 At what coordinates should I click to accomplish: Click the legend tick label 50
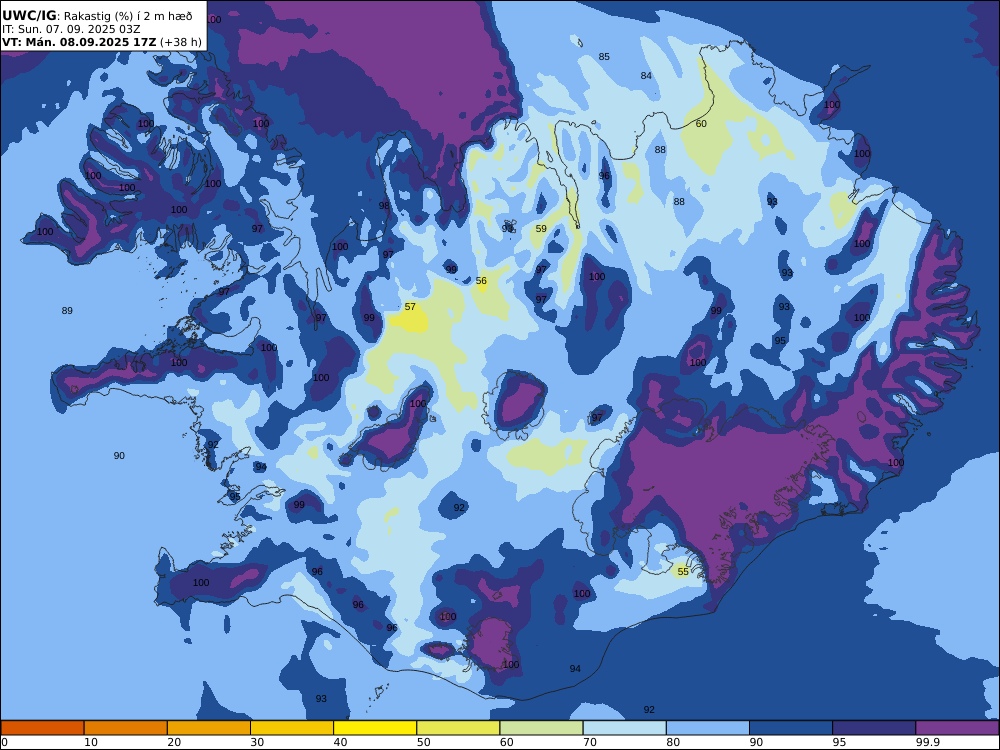423,742
